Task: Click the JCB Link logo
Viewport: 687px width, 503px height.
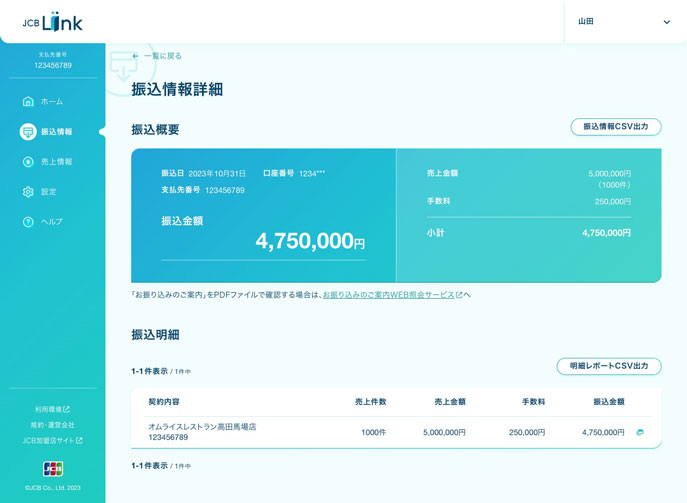Action: coord(53,22)
